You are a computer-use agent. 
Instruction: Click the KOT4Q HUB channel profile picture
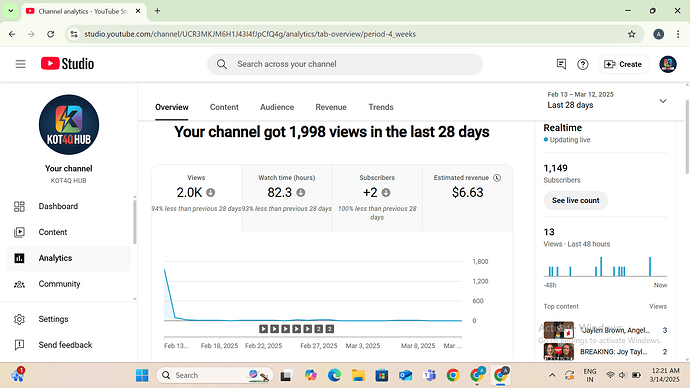coord(69,124)
